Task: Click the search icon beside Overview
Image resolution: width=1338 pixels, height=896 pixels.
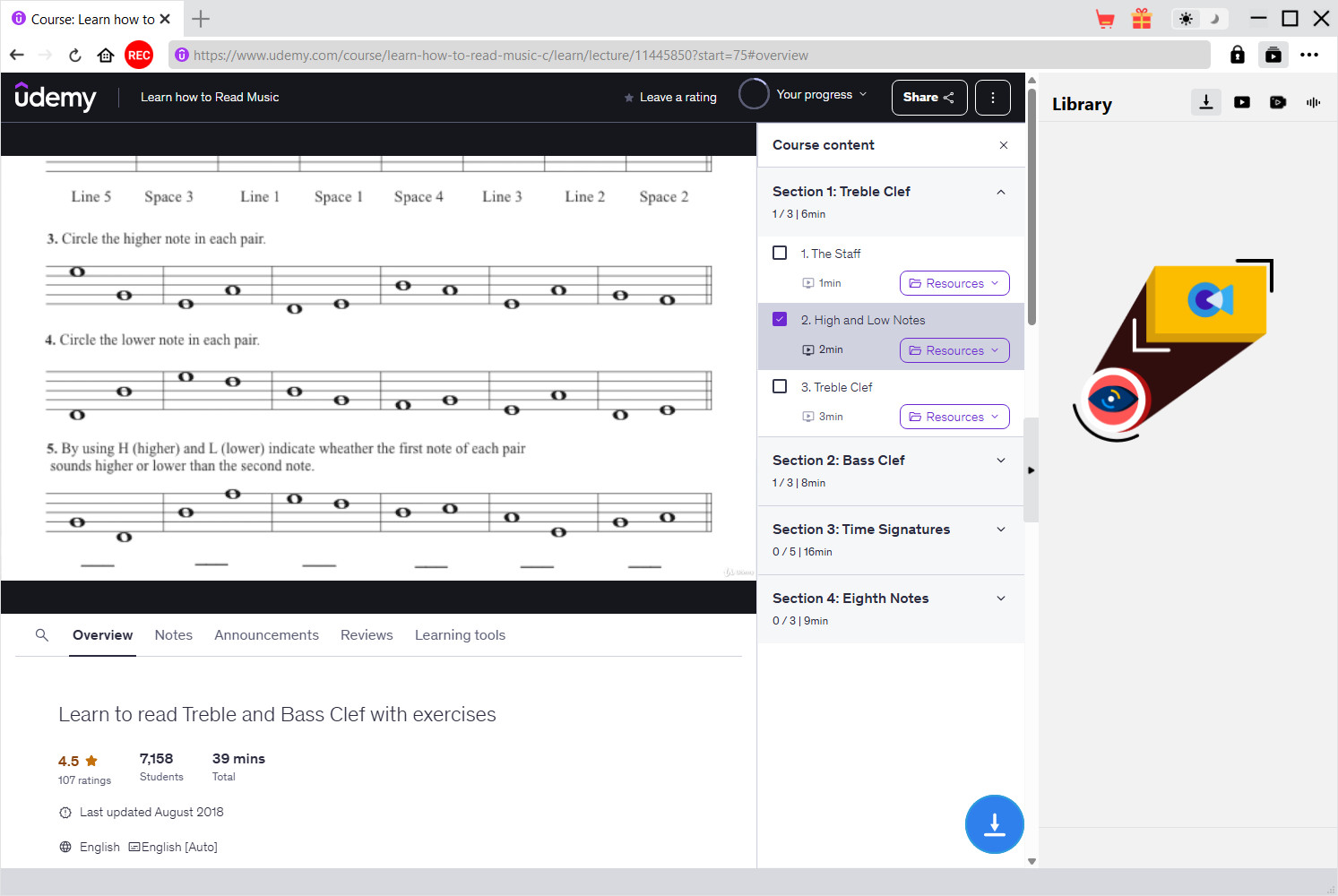Action: [x=42, y=635]
